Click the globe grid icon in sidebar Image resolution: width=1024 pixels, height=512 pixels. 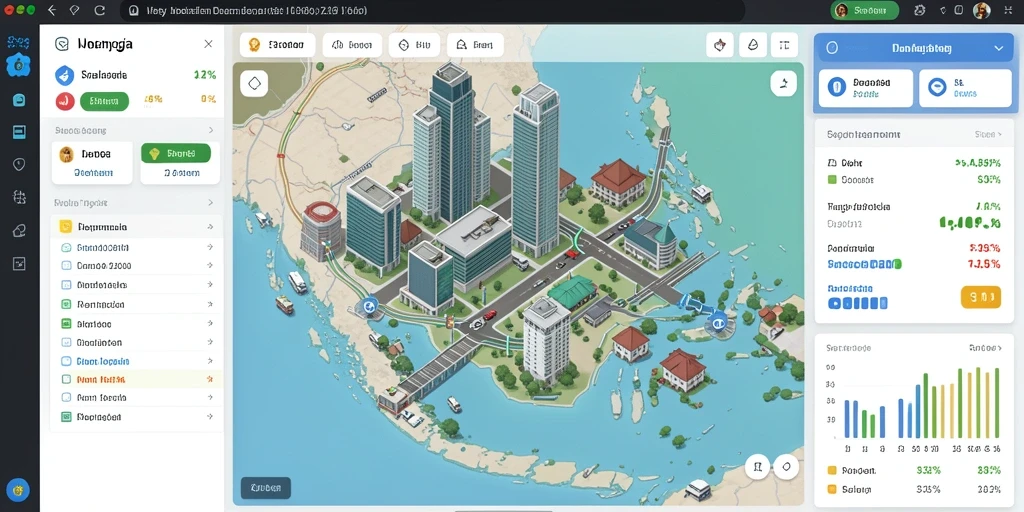click(x=19, y=197)
